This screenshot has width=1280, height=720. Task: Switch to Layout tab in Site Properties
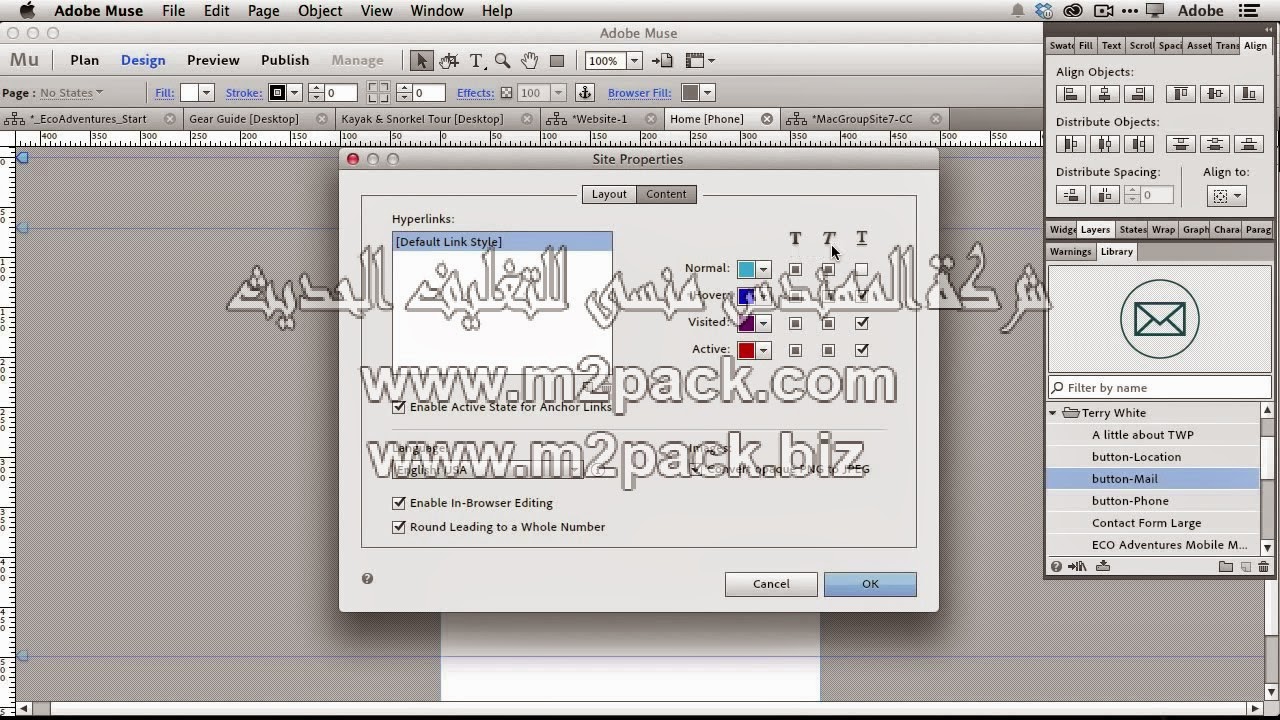(609, 194)
